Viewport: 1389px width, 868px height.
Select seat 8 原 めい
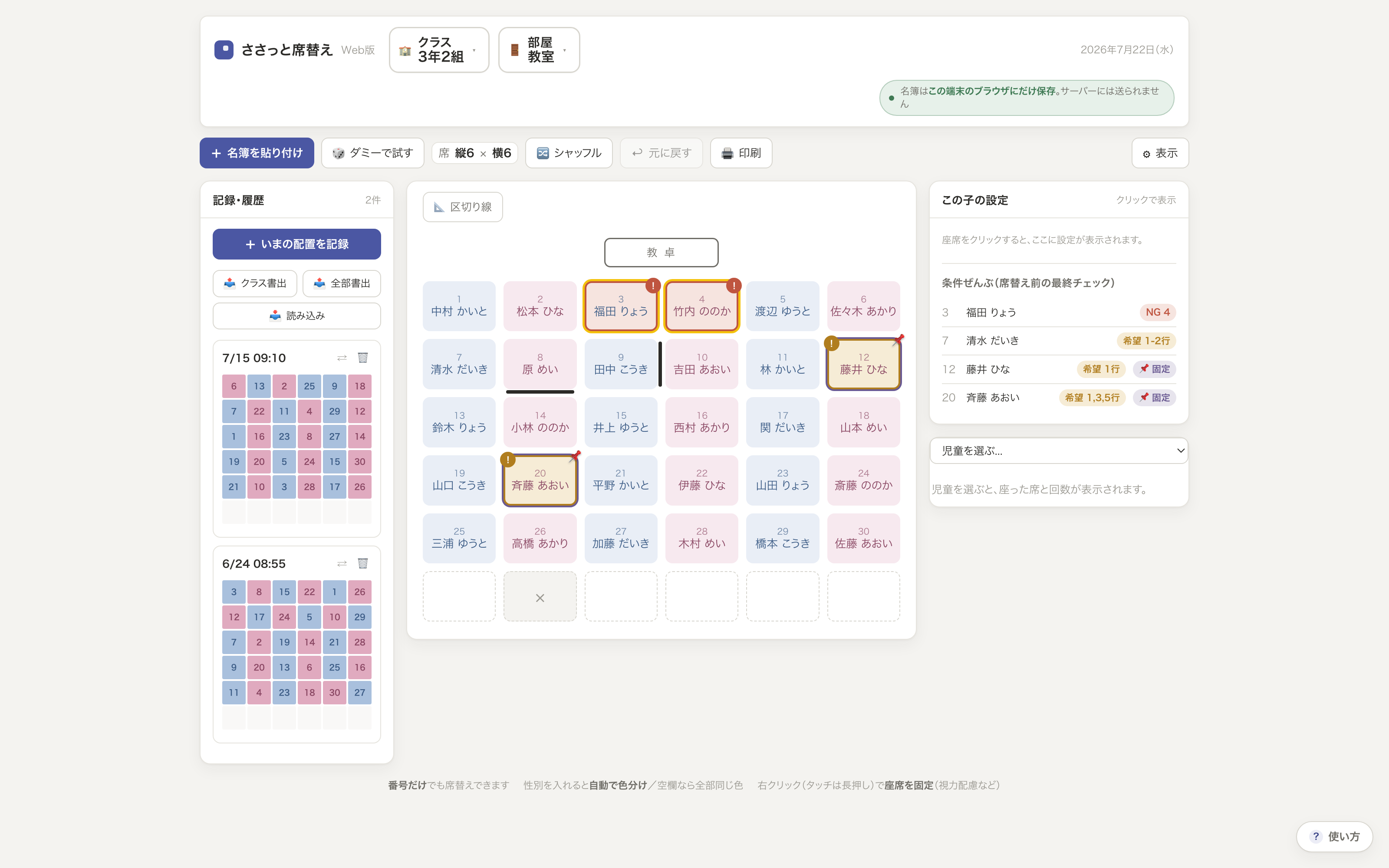coord(540,364)
